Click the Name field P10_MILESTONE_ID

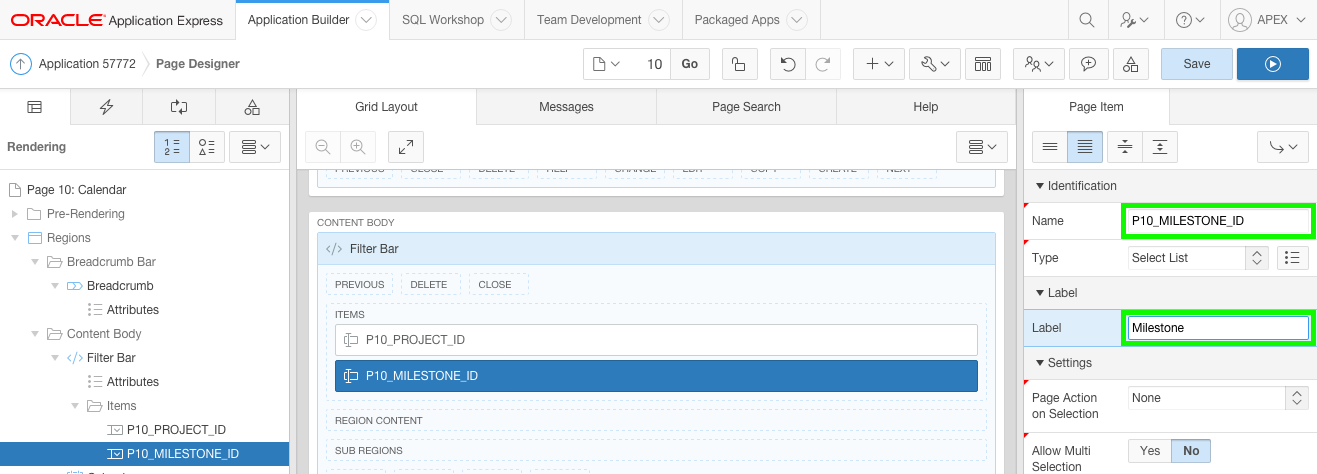click(1218, 221)
